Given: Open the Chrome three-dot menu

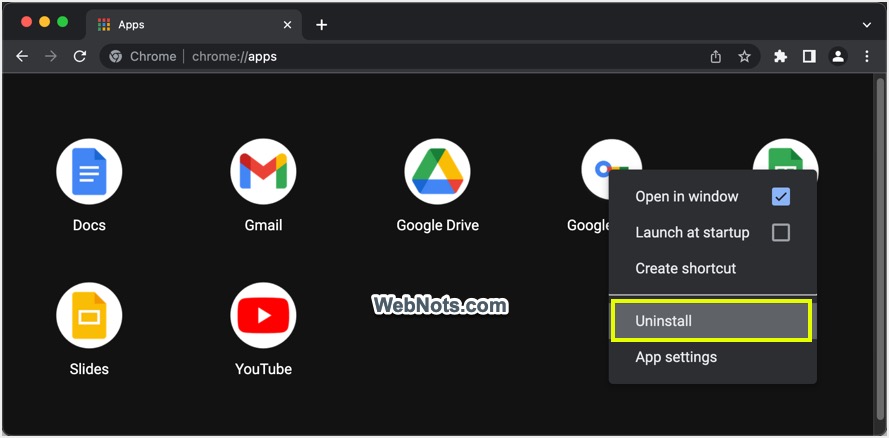Looking at the screenshot, I should point(866,56).
